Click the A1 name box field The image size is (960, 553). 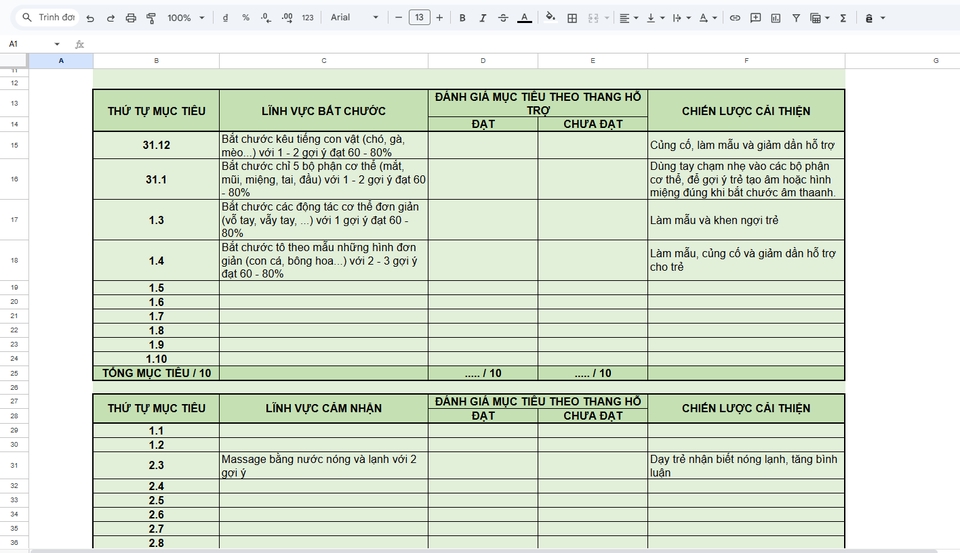pos(30,44)
